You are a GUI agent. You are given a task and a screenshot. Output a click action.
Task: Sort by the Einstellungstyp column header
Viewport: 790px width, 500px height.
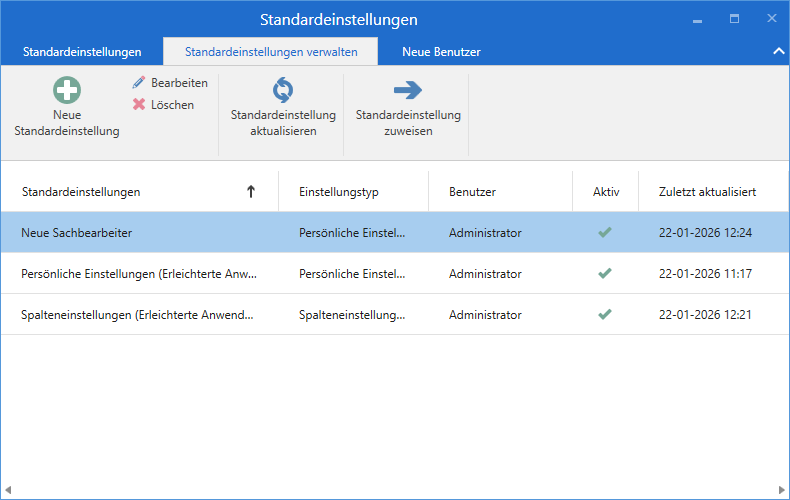(x=339, y=192)
